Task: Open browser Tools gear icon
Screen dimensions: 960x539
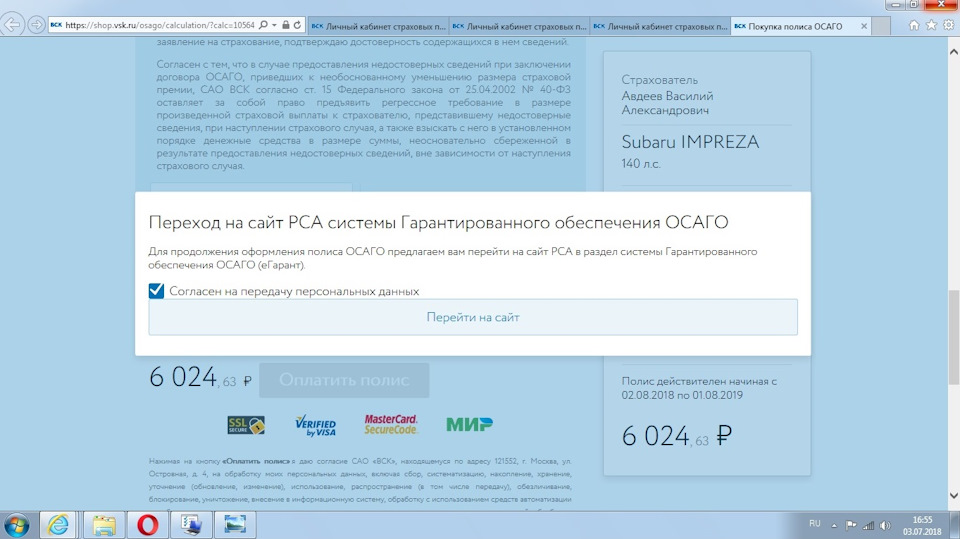Action: click(x=948, y=25)
